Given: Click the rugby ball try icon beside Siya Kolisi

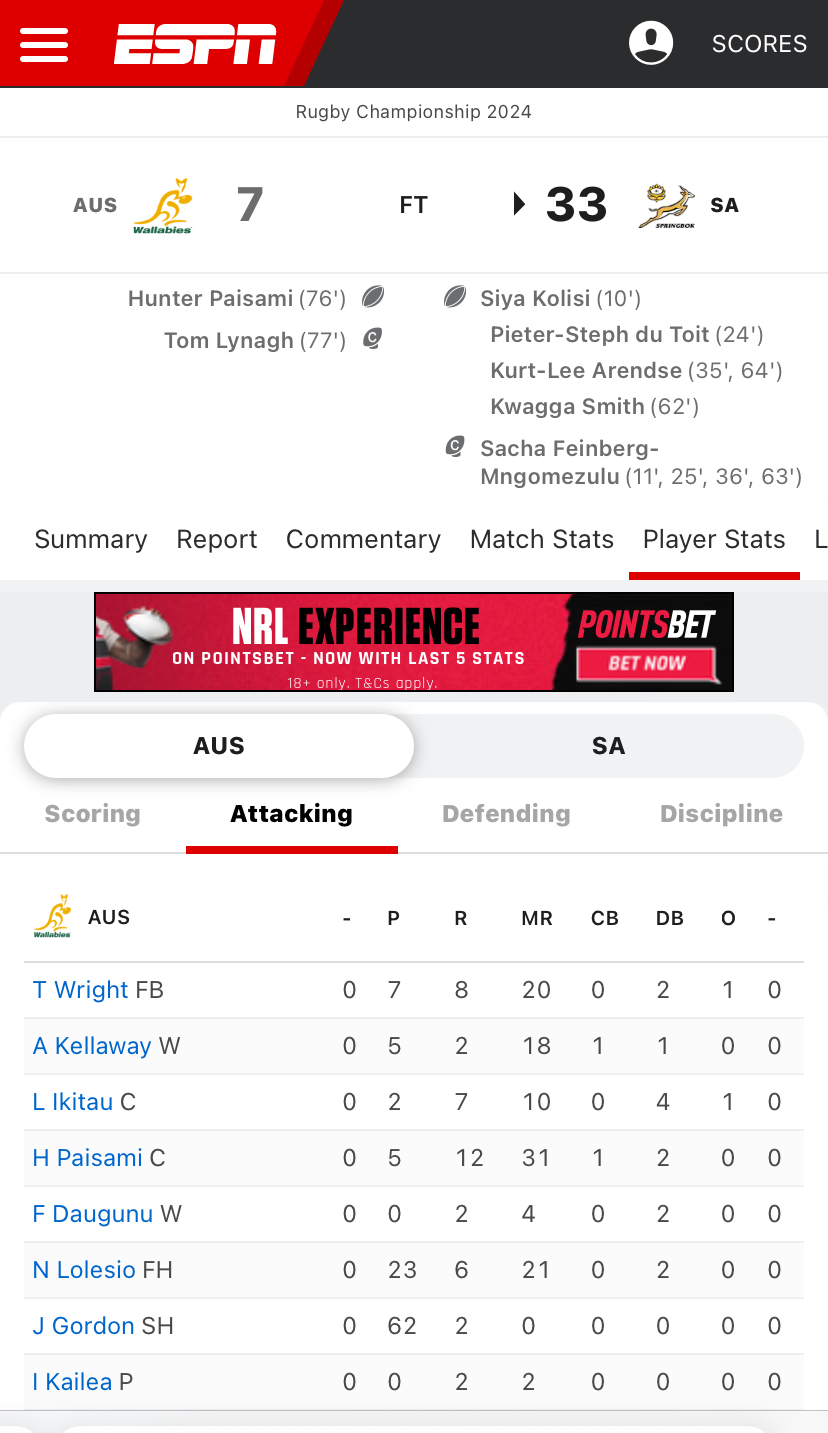Looking at the screenshot, I should (455, 297).
